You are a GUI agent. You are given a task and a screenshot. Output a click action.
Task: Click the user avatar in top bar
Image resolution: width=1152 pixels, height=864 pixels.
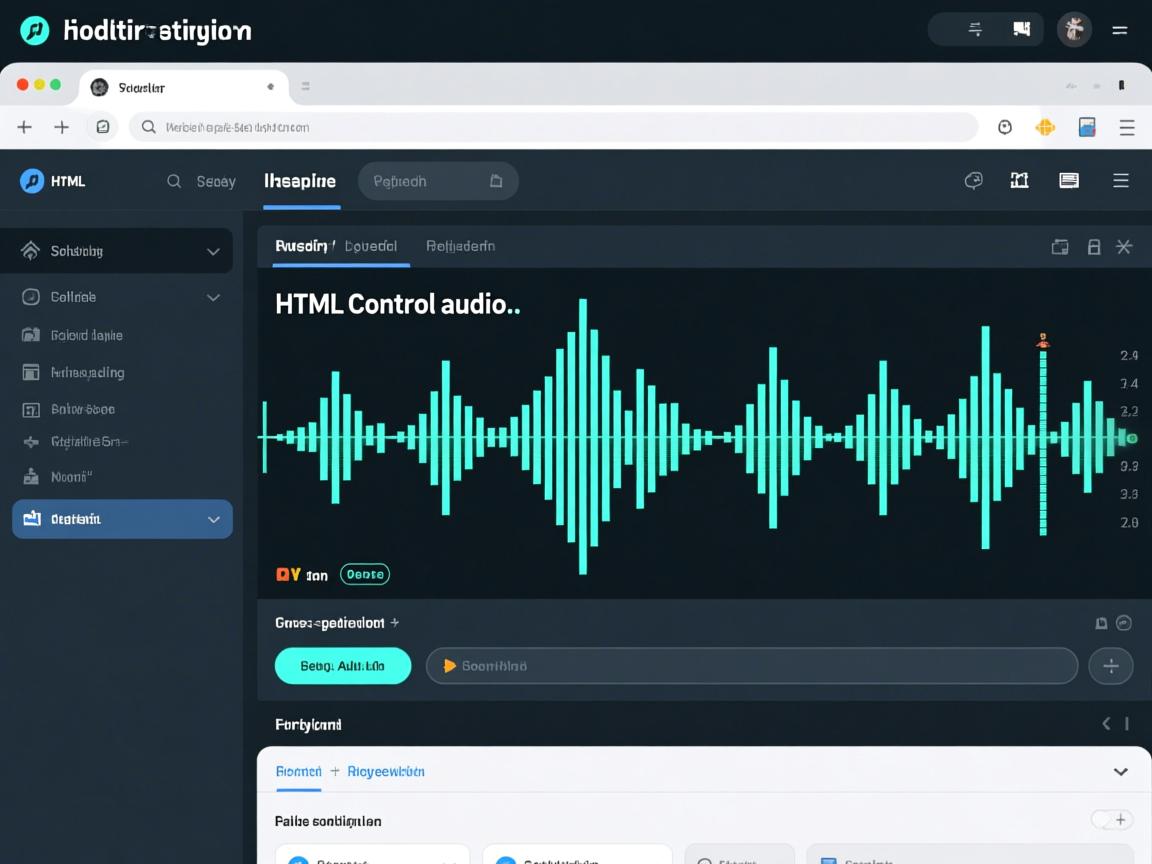(x=1074, y=30)
